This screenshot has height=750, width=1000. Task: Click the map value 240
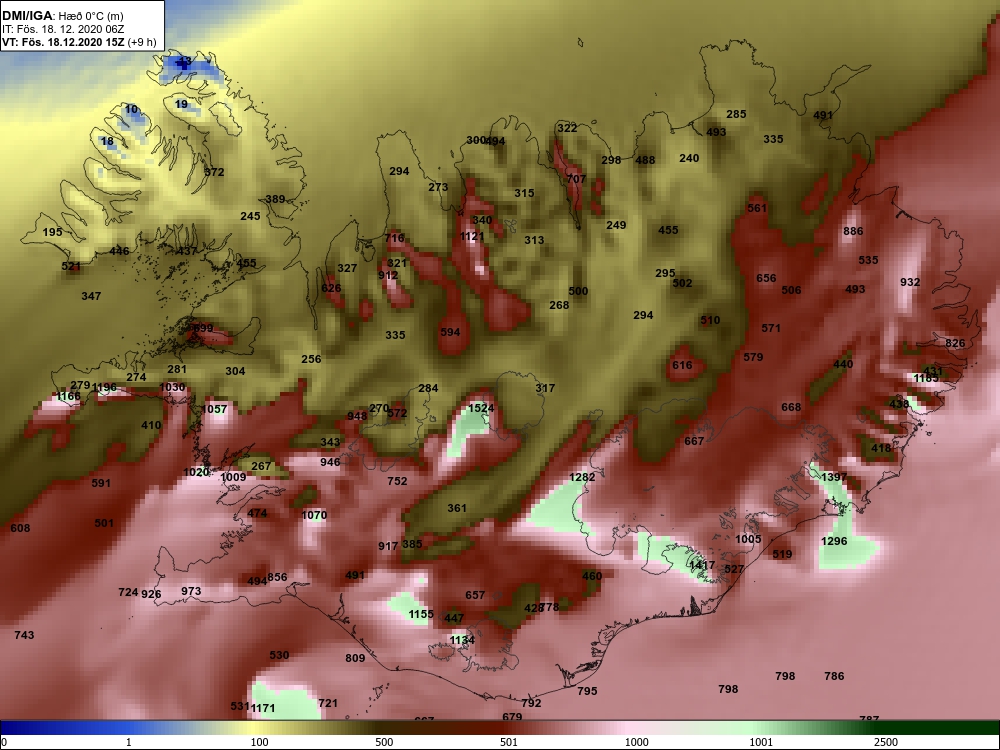coord(689,158)
